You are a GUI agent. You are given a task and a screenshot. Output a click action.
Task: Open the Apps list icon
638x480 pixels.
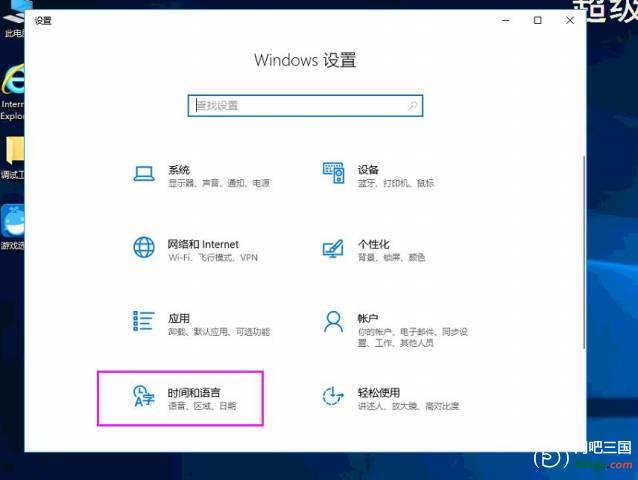[x=144, y=321]
